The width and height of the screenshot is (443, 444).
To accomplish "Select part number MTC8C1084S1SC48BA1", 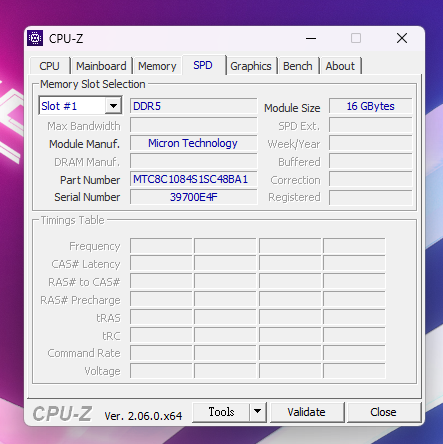I will tap(194, 179).
